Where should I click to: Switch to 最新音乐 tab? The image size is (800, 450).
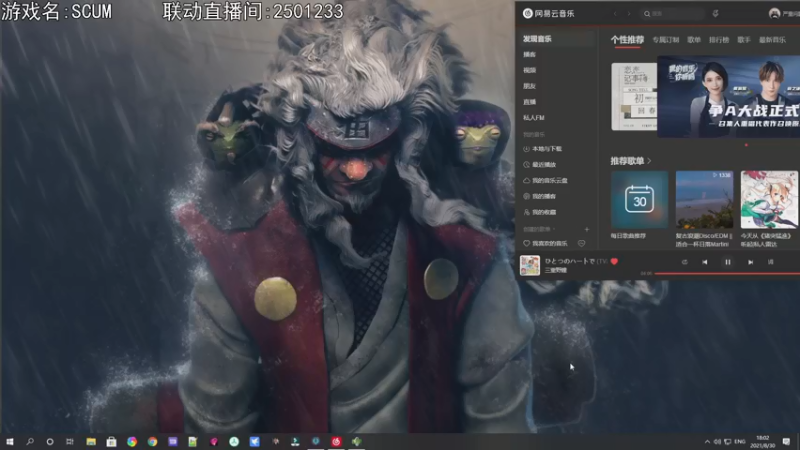click(772, 40)
